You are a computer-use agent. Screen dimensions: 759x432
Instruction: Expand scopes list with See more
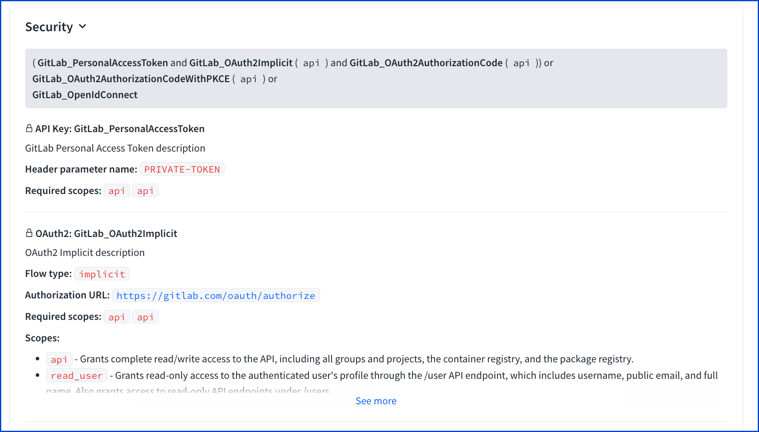[376, 401]
